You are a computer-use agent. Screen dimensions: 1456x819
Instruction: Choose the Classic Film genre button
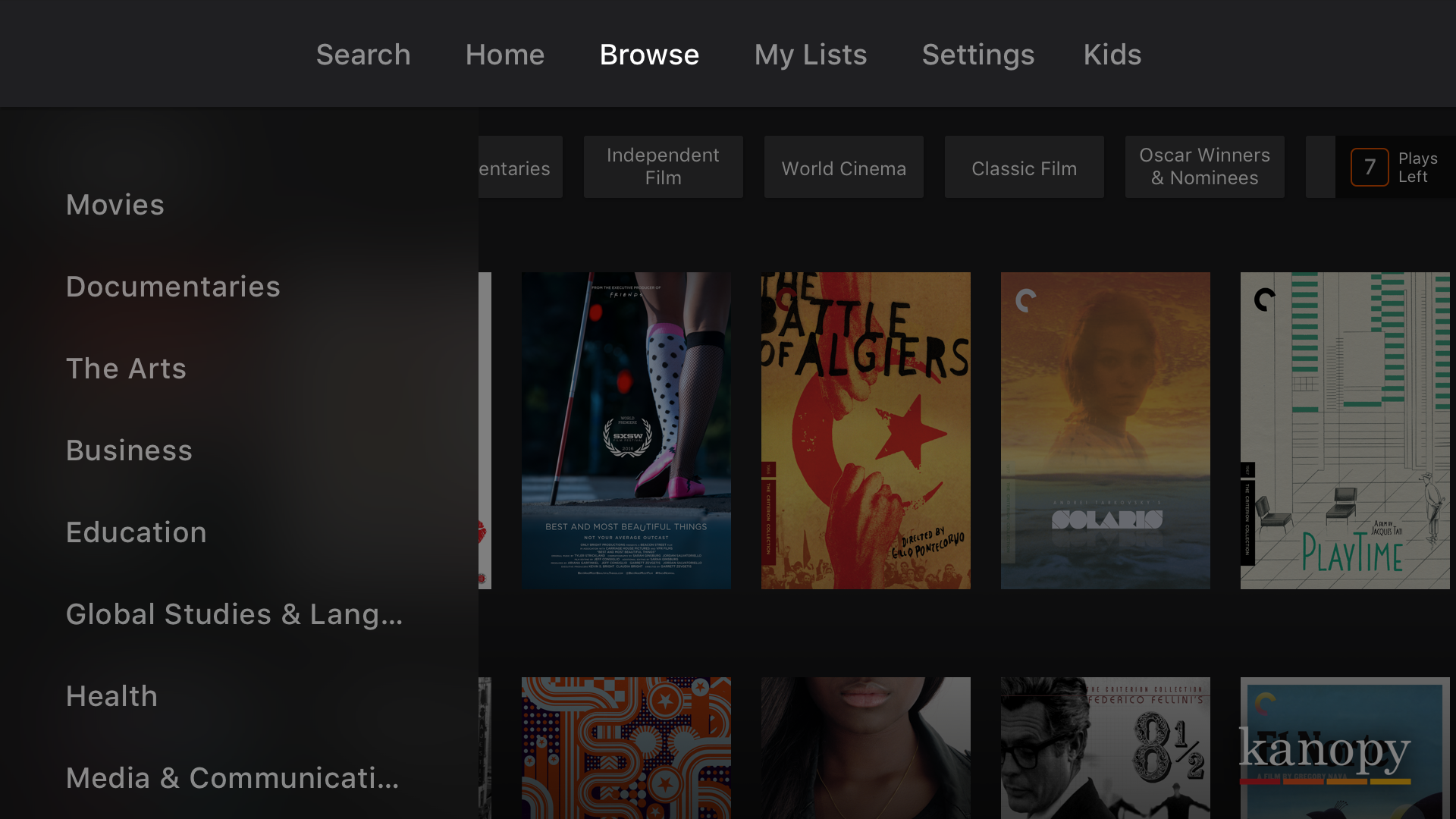pos(1024,167)
